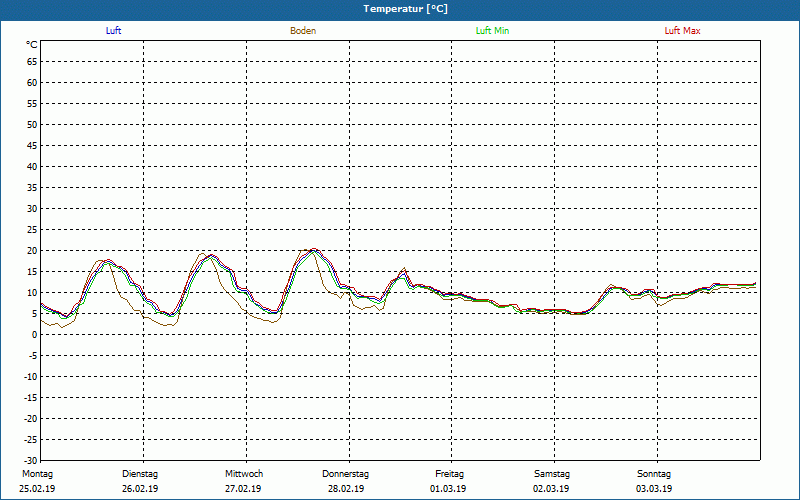Click the y-axis value '0'
Image resolution: width=800 pixels, height=500 pixels.
(35, 335)
